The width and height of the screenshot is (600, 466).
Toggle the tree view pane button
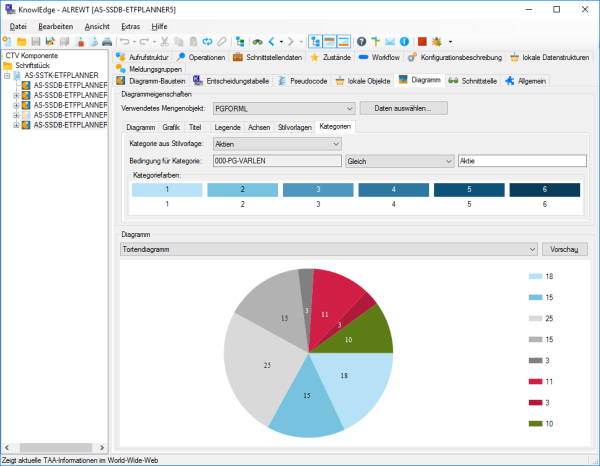pos(315,41)
